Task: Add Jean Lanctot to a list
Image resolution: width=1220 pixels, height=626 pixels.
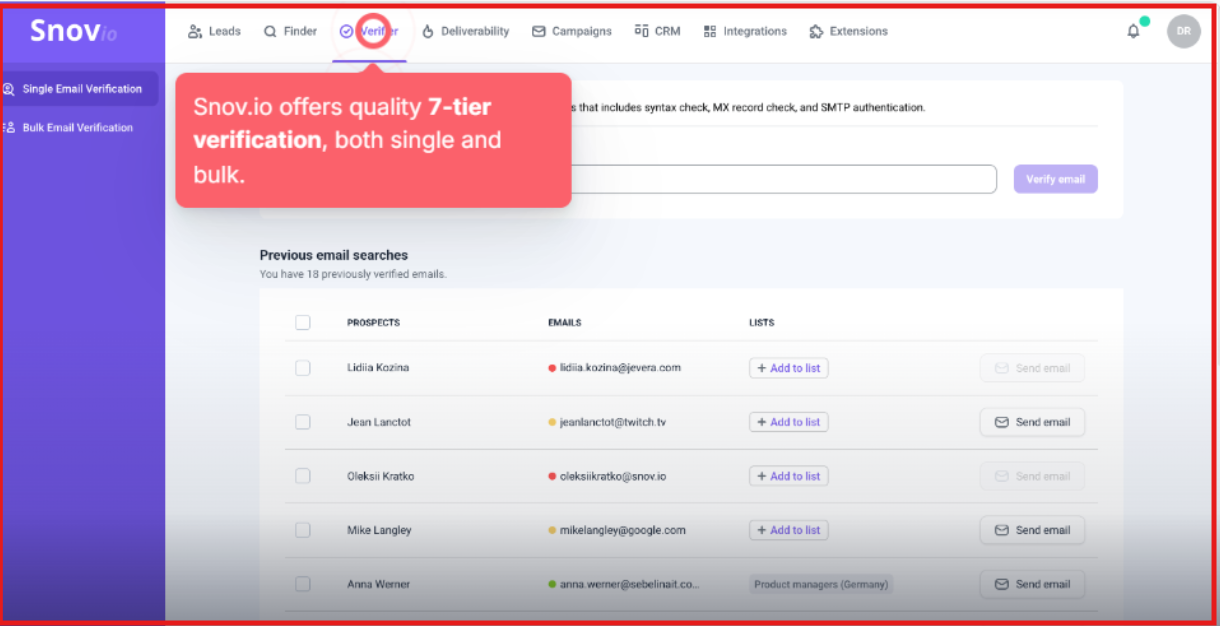Action: [788, 421]
